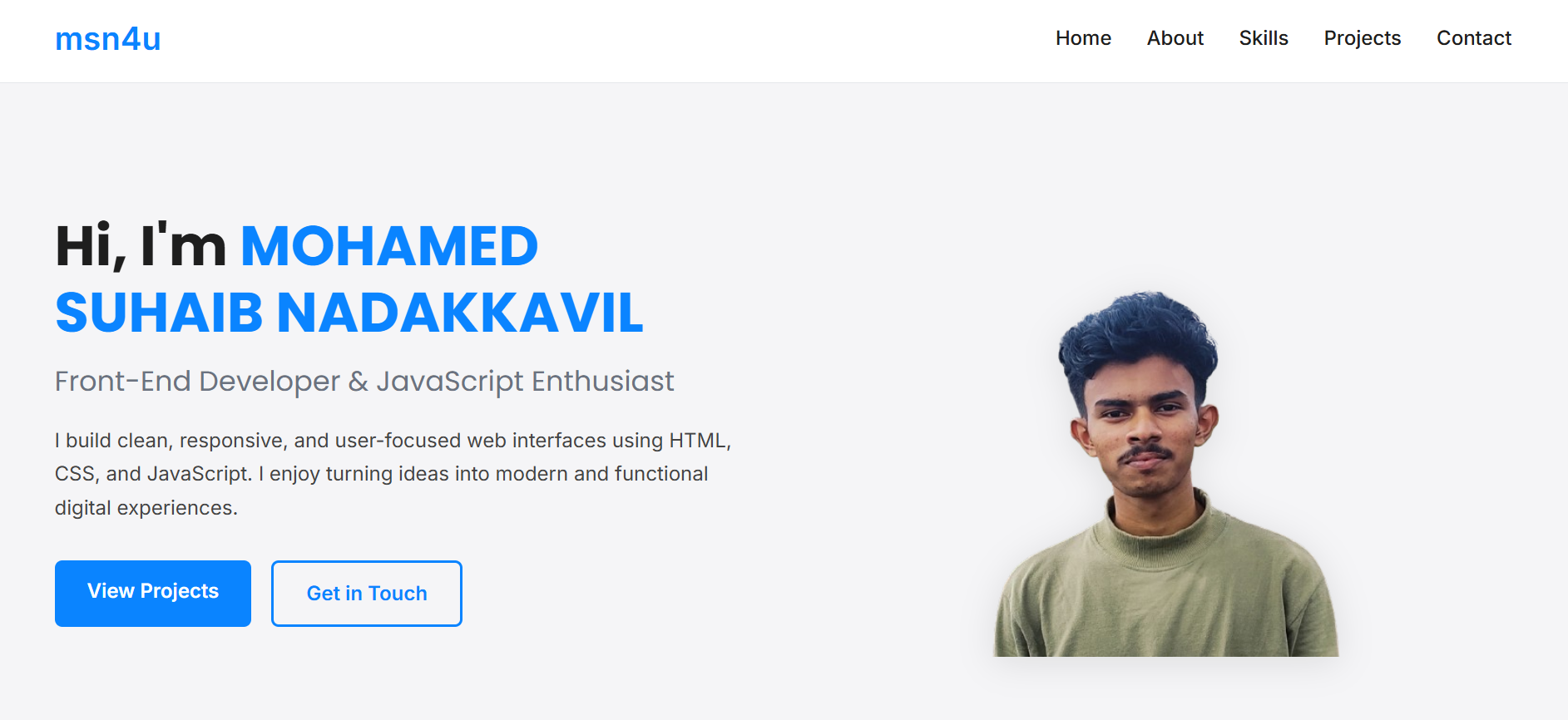Click the SUHAIB NADAKKAVIL heading line
This screenshot has width=1568, height=720.
[x=349, y=313]
